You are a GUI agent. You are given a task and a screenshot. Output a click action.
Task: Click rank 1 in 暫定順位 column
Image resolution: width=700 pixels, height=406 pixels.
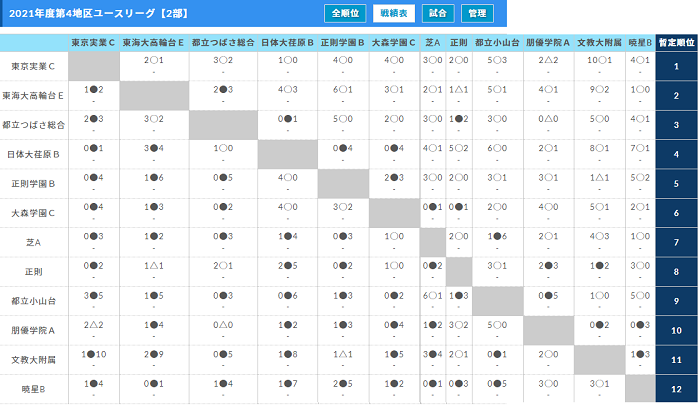click(676, 66)
